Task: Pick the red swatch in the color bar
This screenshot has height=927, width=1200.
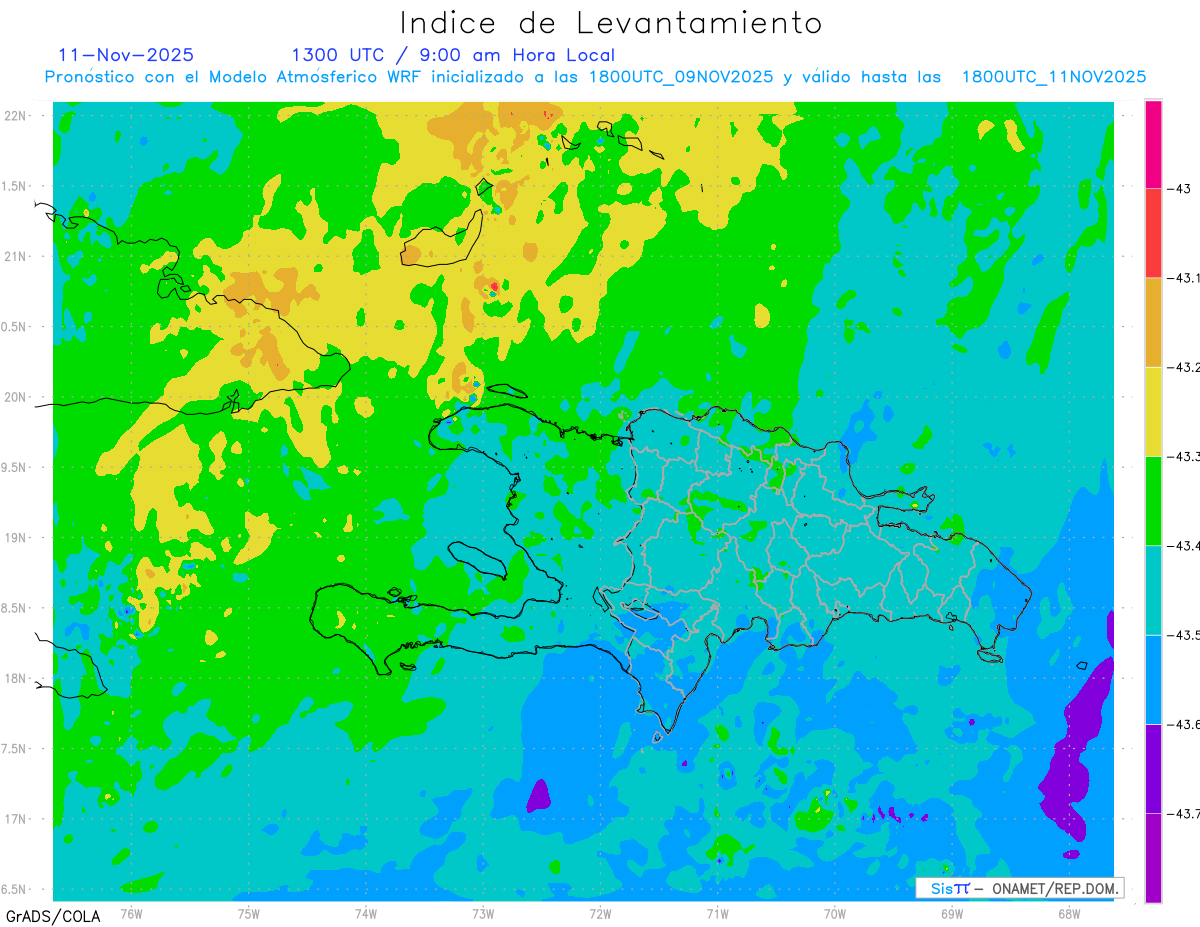Action: (1153, 233)
